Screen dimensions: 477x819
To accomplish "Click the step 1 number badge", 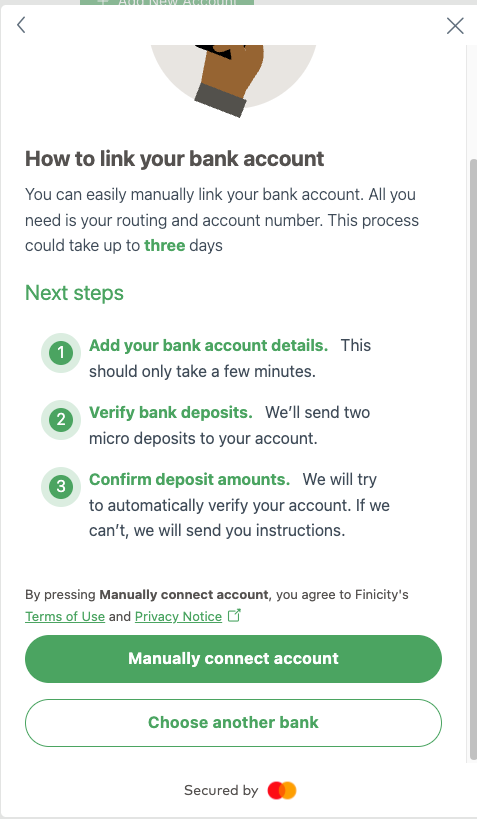I will pyautogui.click(x=61, y=353).
